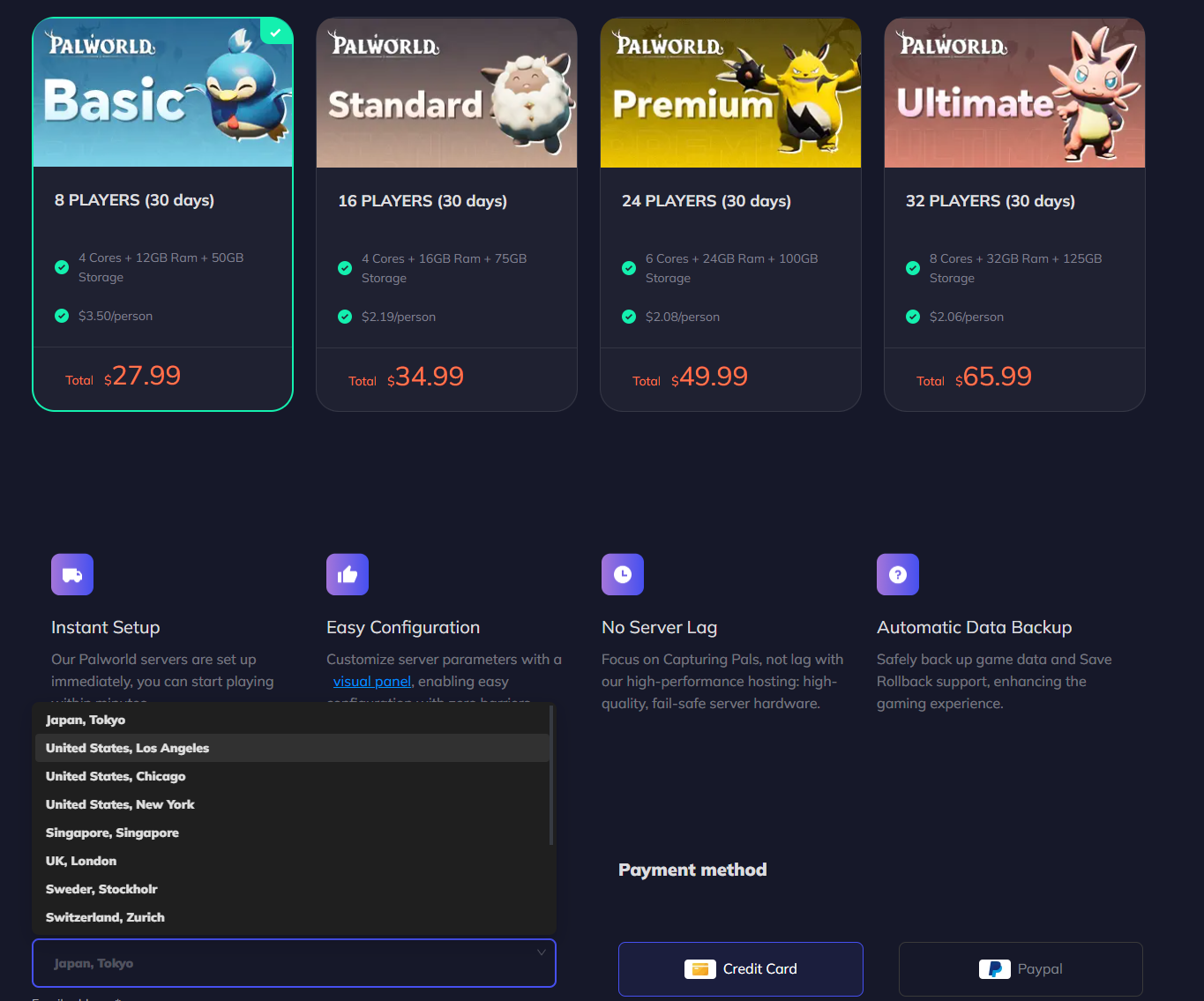This screenshot has height=1001, width=1204.
Task: Click the green selected checkmark on Basic plan
Action: pos(276,33)
